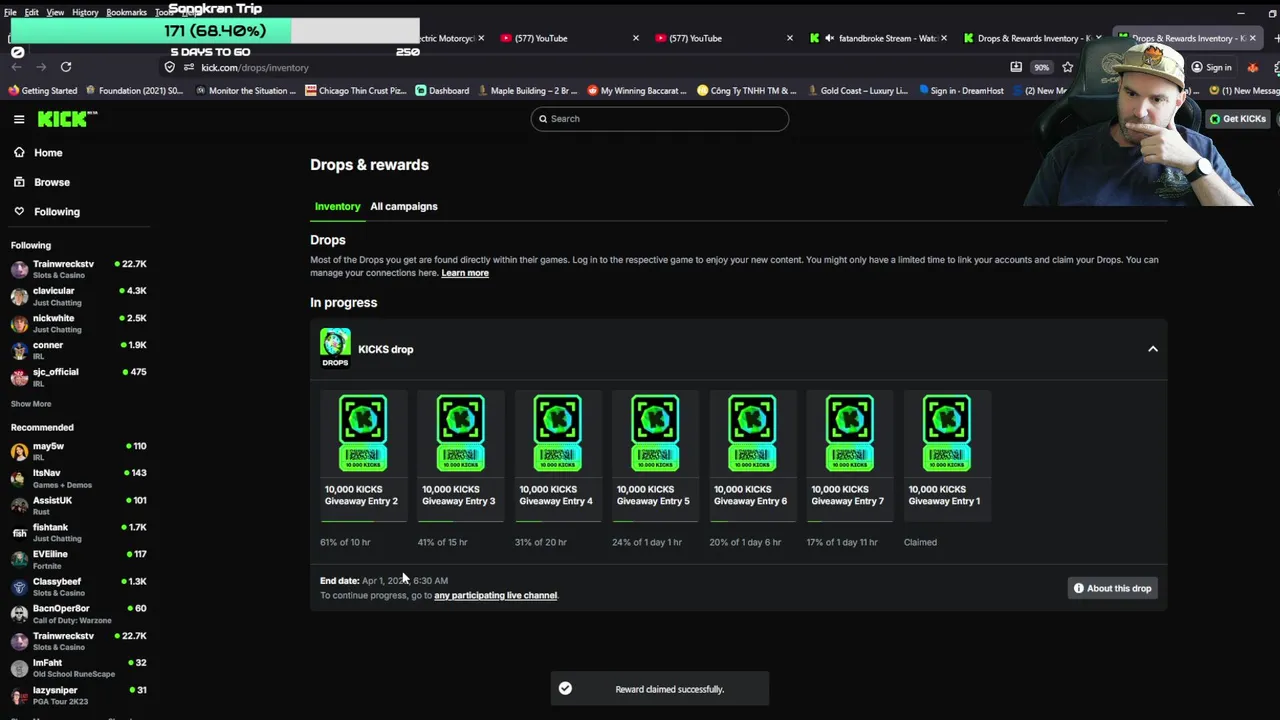1280x720 pixels.
Task: Click the site permissions icon in the address bar
Action: (x=188, y=67)
